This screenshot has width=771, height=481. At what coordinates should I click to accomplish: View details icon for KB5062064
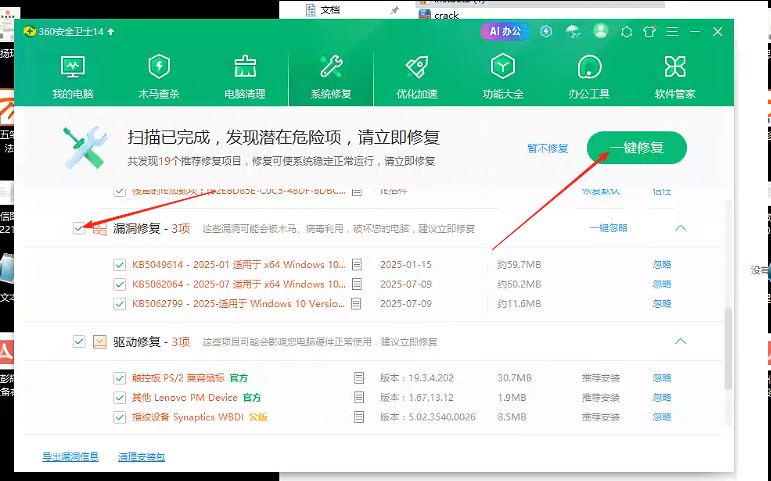click(357, 284)
